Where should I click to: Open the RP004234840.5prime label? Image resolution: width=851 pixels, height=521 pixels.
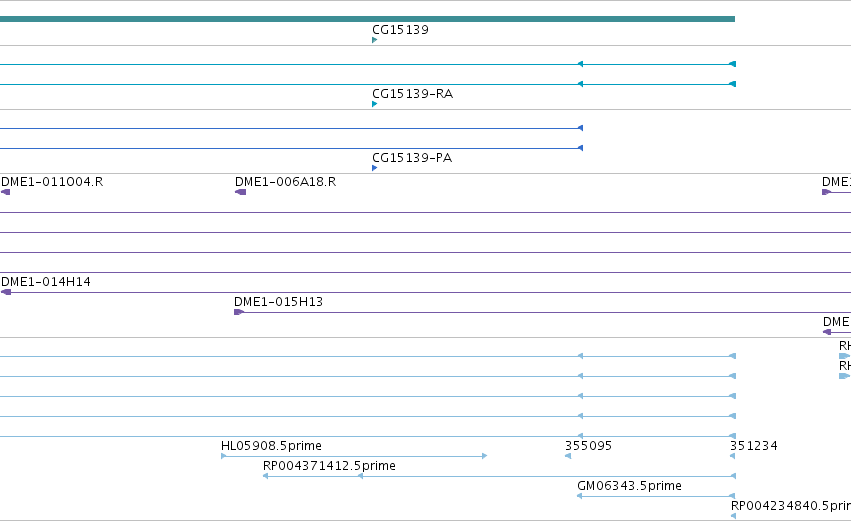click(x=791, y=506)
